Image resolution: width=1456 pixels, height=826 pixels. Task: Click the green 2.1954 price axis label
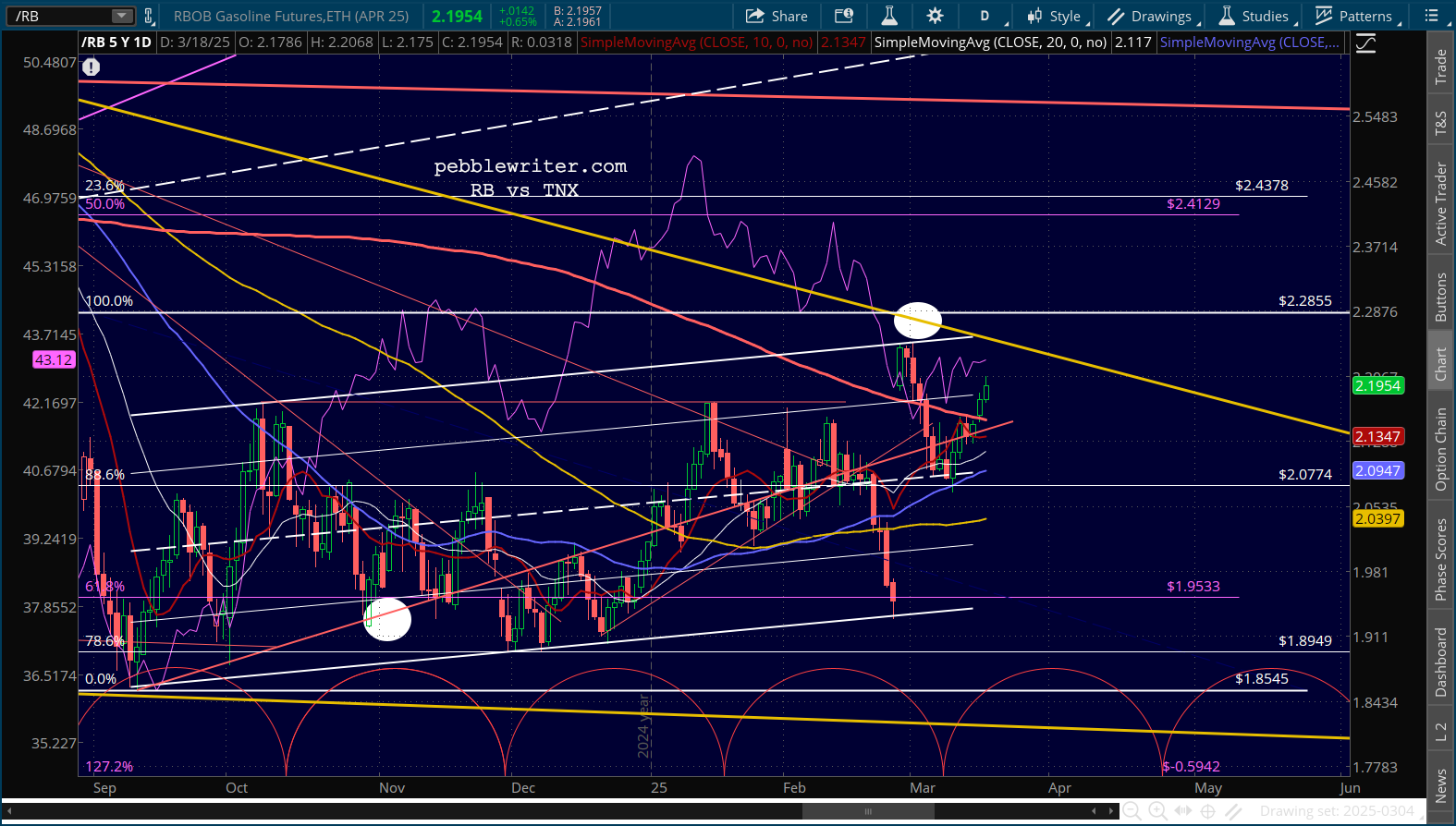pos(1377,385)
